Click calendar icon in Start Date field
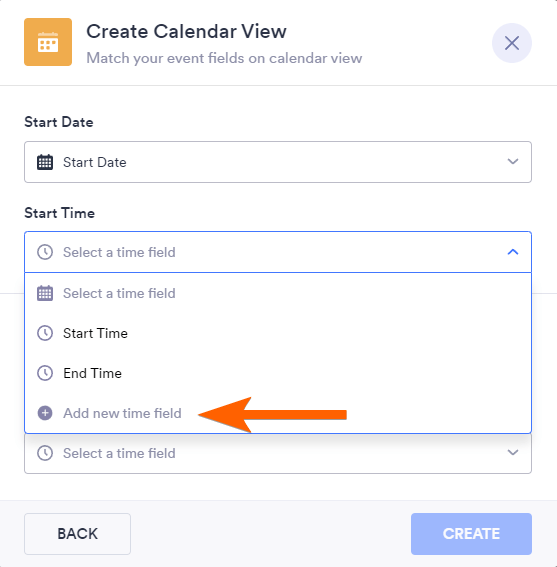 (x=45, y=162)
